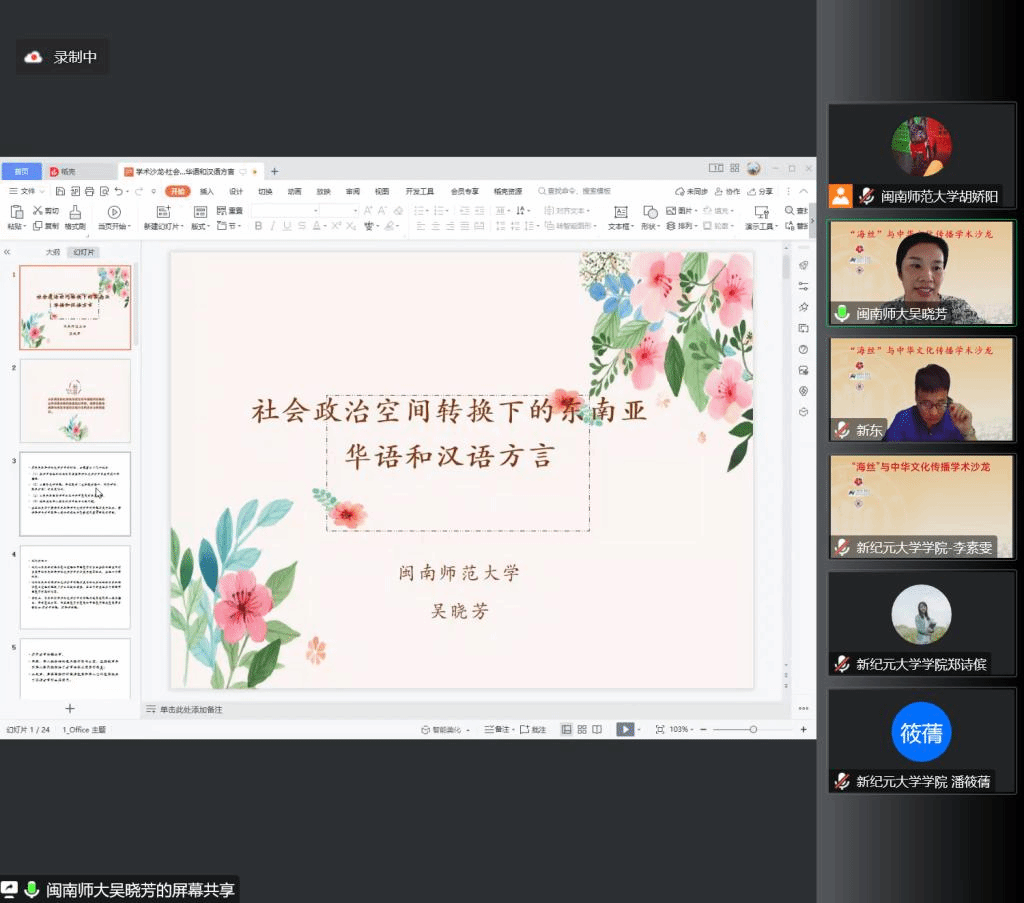Image resolution: width=1024 pixels, height=903 pixels.
Task: Click the Undo arrow in quick access bar
Action: [118, 191]
